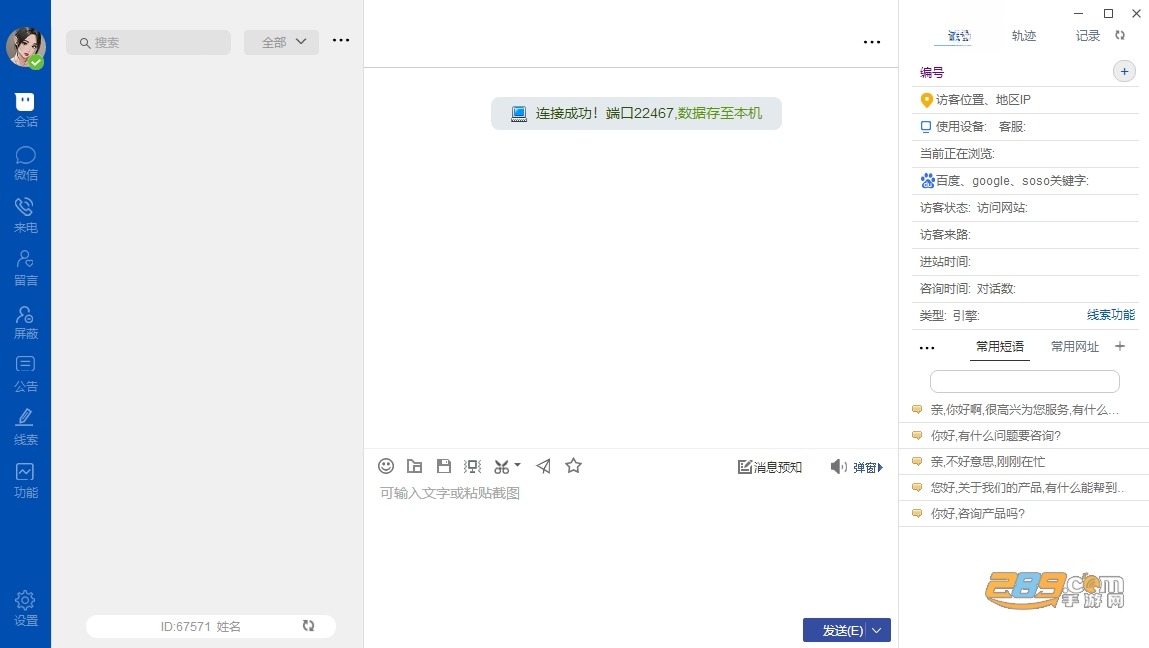The image size is (1149, 648).
Task: Select phrase 亲,你好啊,很高兴为您服务
Action: [1024, 410]
